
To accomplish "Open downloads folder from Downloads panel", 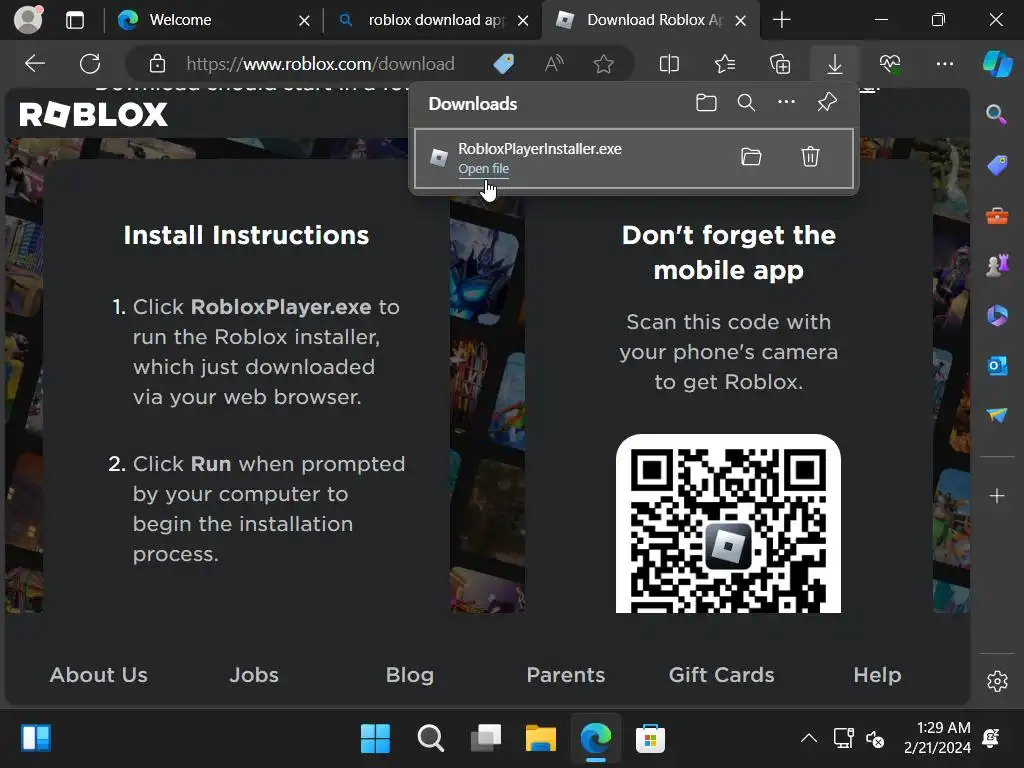I will (x=706, y=103).
